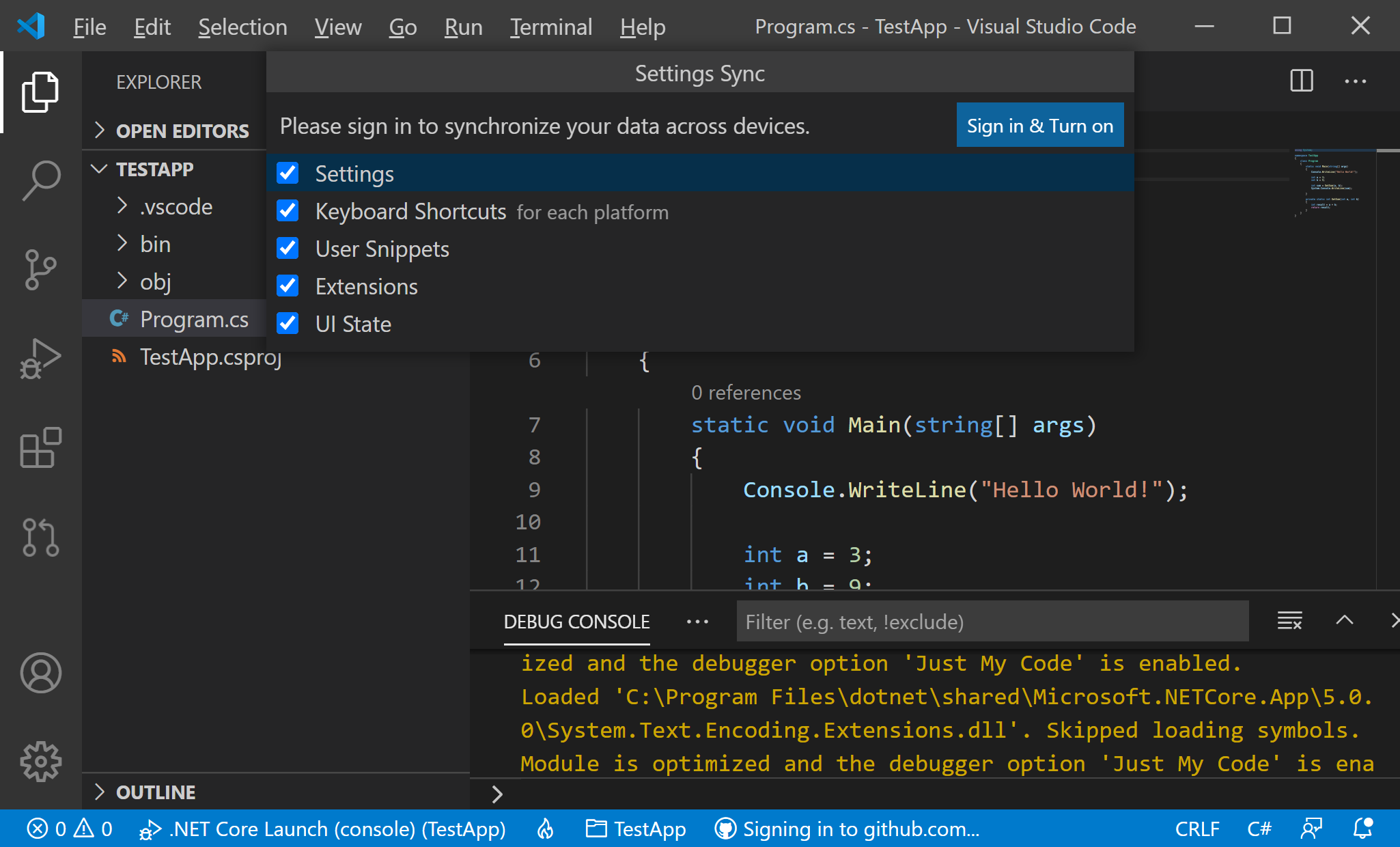Open the Extensions view
The height and width of the screenshot is (847, 1400).
point(41,447)
